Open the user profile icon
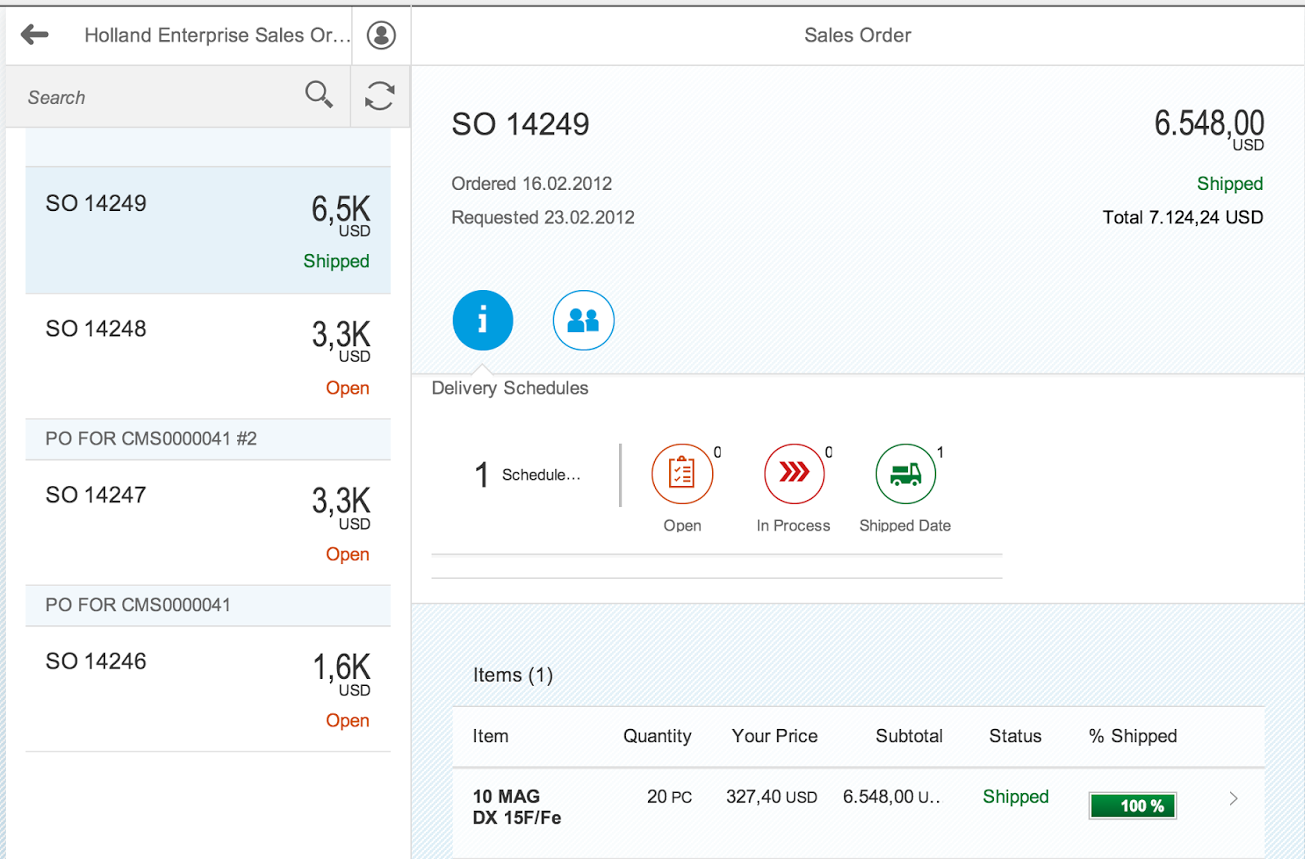Screen dimensions: 1305x859 tap(381, 35)
